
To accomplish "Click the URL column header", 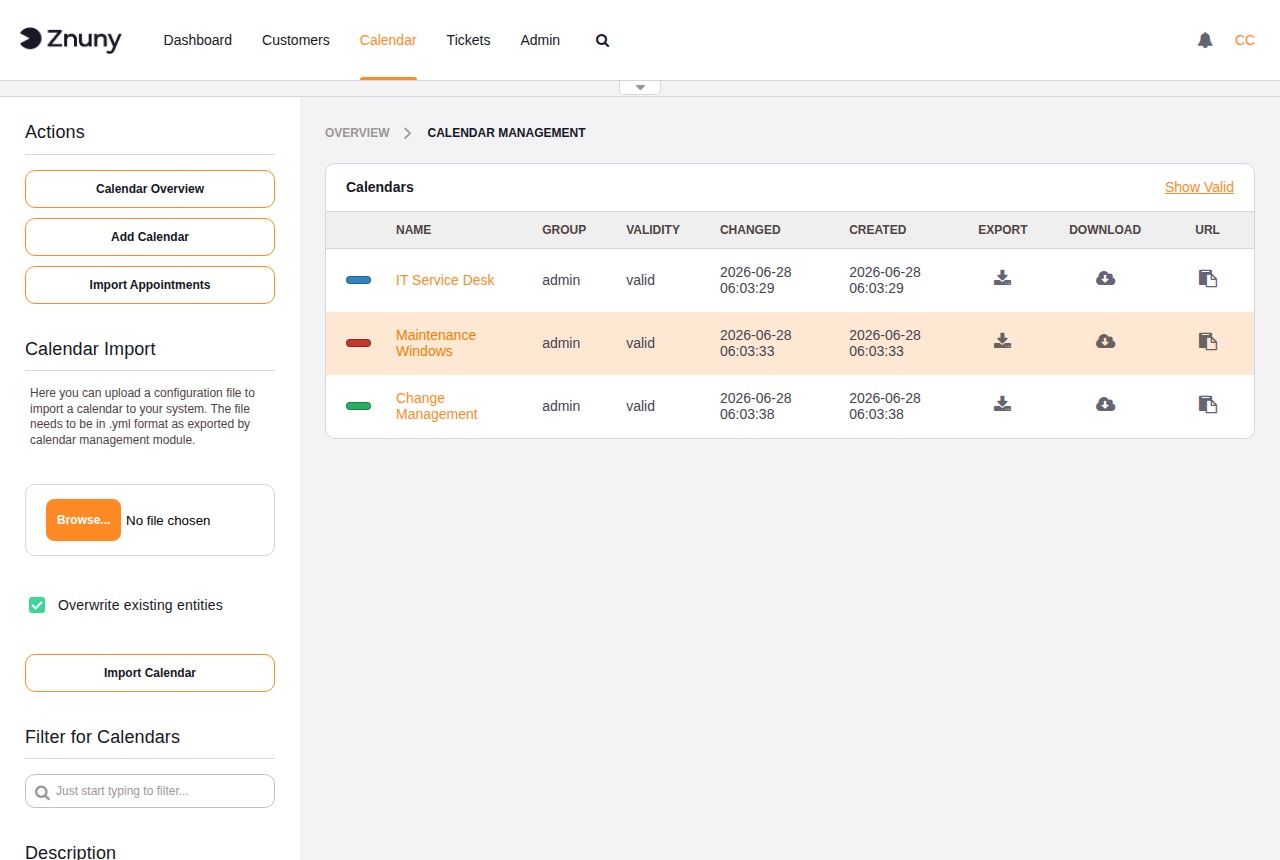I will coord(1207,230).
